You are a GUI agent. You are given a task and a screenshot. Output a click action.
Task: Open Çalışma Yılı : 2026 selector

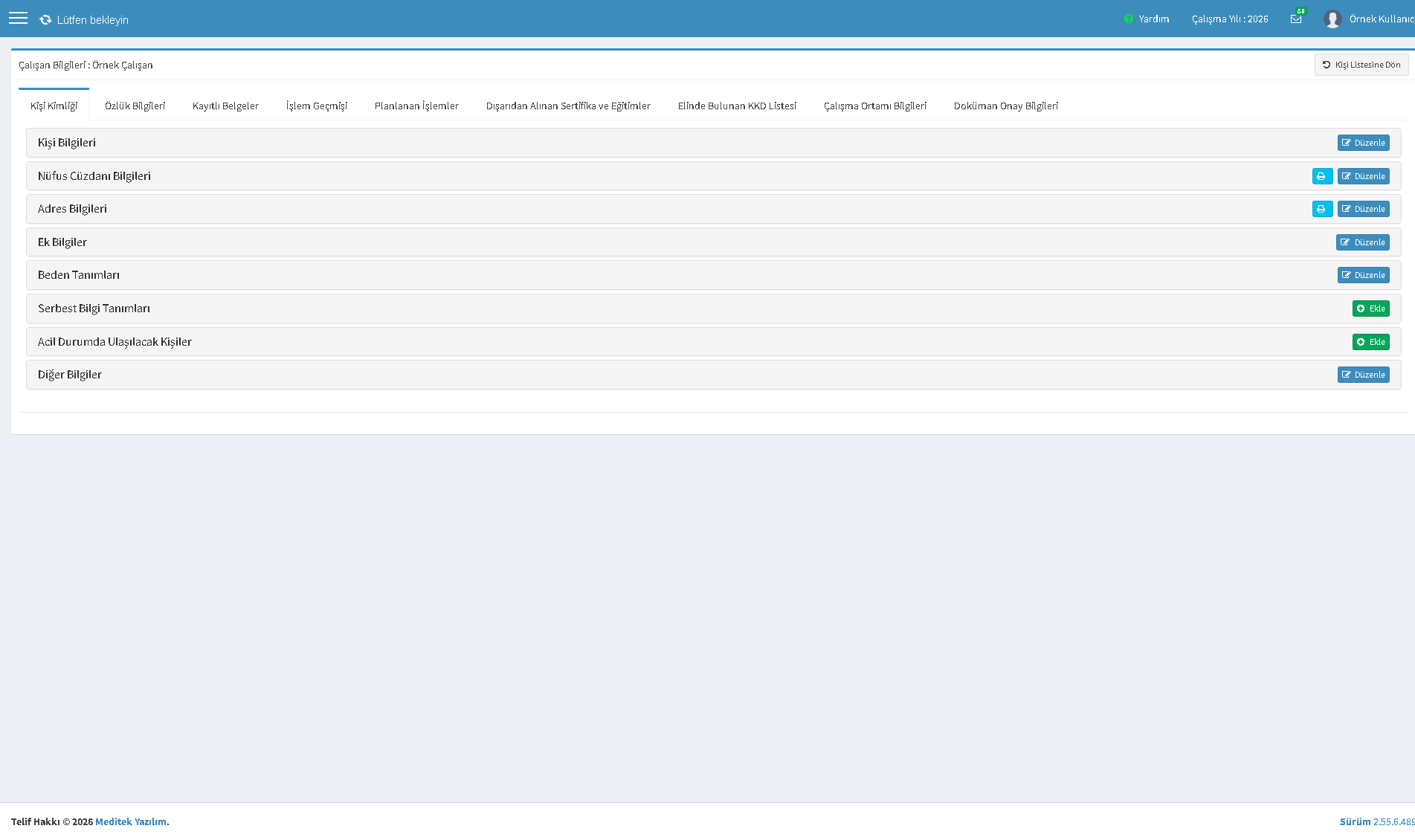[1230, 19]
